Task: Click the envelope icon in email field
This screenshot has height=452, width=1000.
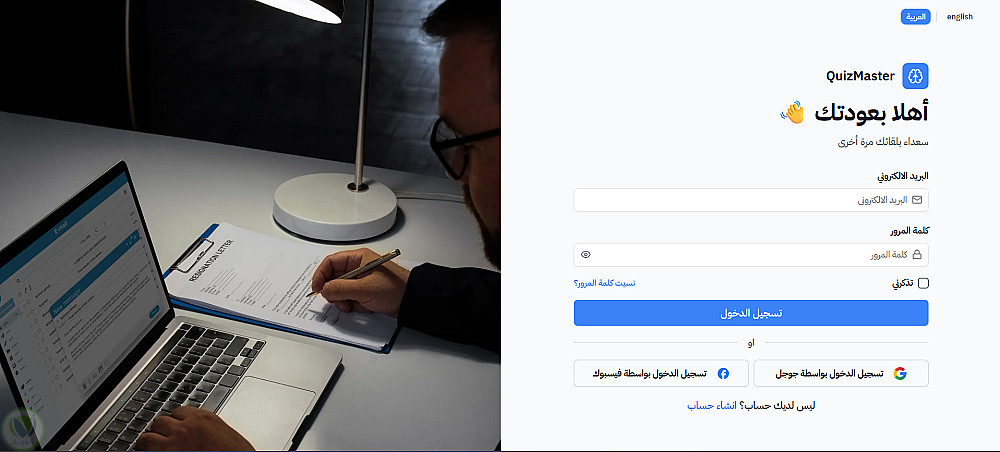Action: tap(917, 200)
